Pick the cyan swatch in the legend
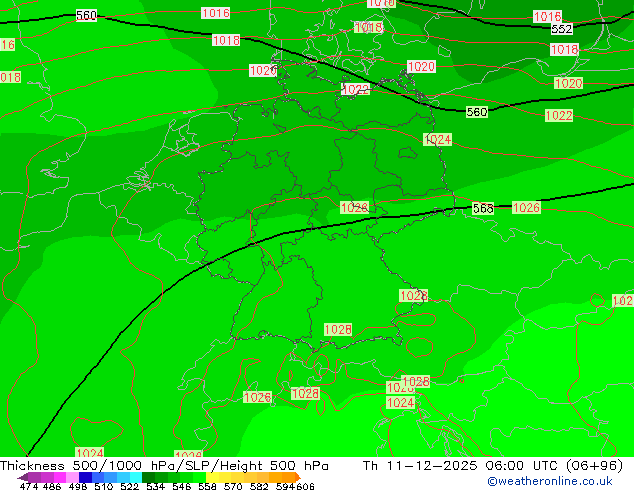Viewport: 634px width, 490px height. [x=136, y=477]
